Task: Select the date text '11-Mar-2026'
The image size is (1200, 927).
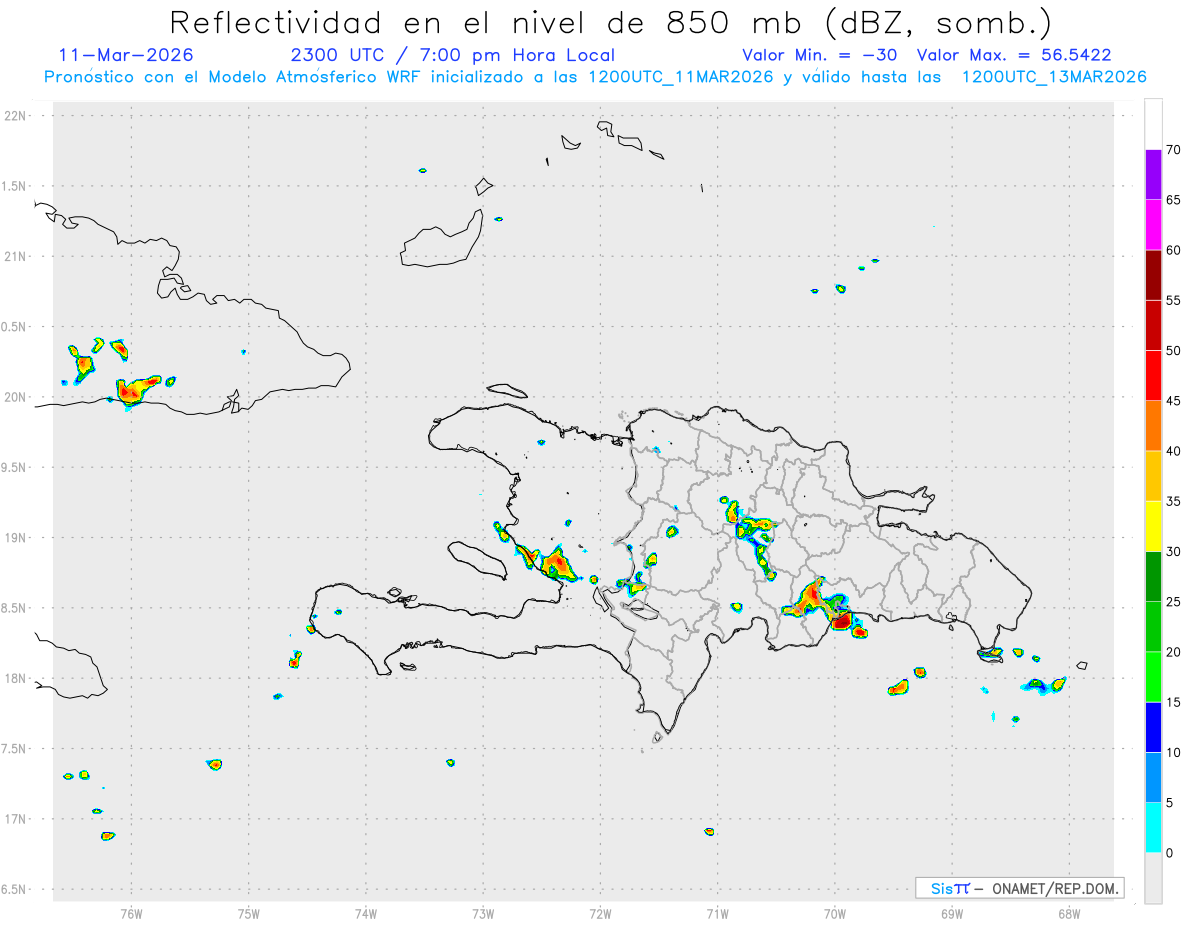Action: pos(126,55)
